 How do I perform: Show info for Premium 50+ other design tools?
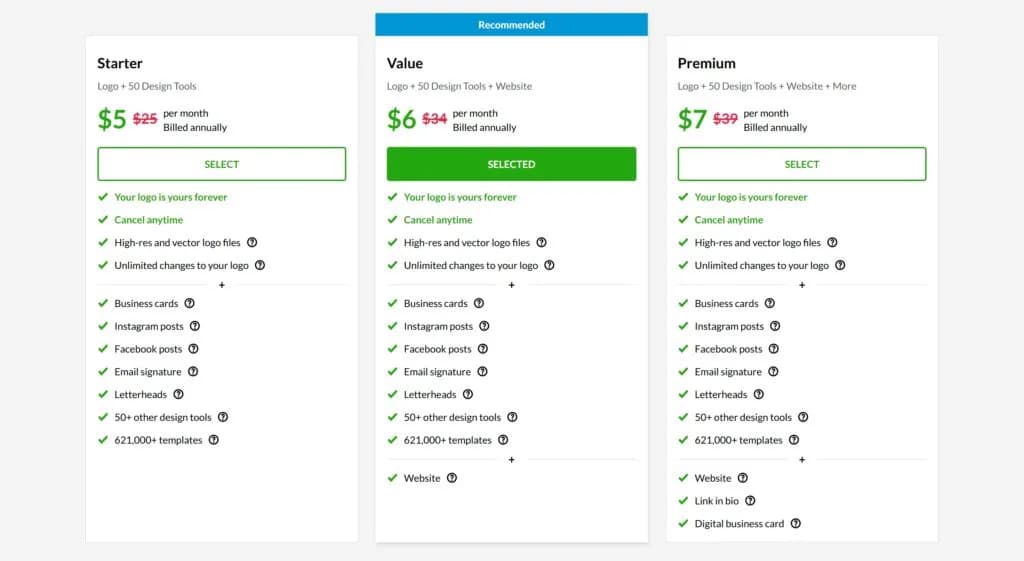coord(803,417)
